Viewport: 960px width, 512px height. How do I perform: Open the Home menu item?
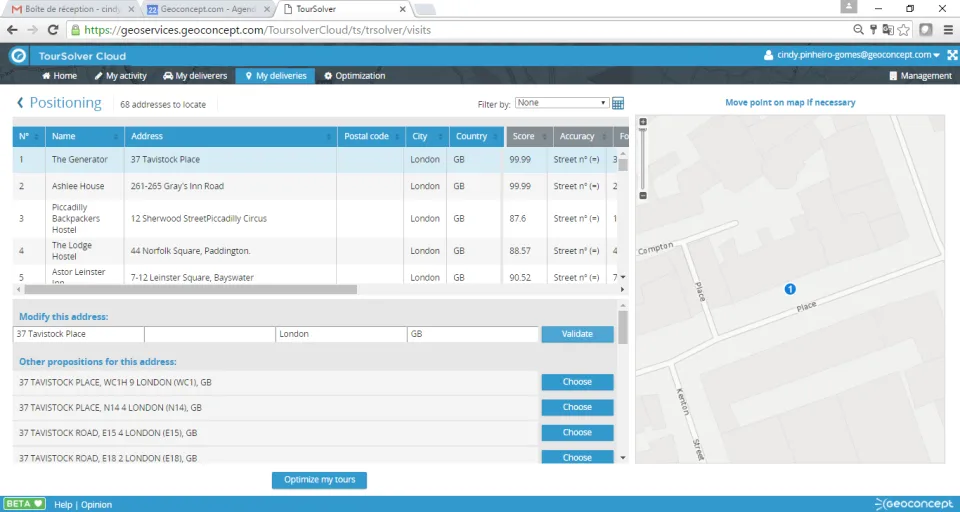click(x=59, y=76)
